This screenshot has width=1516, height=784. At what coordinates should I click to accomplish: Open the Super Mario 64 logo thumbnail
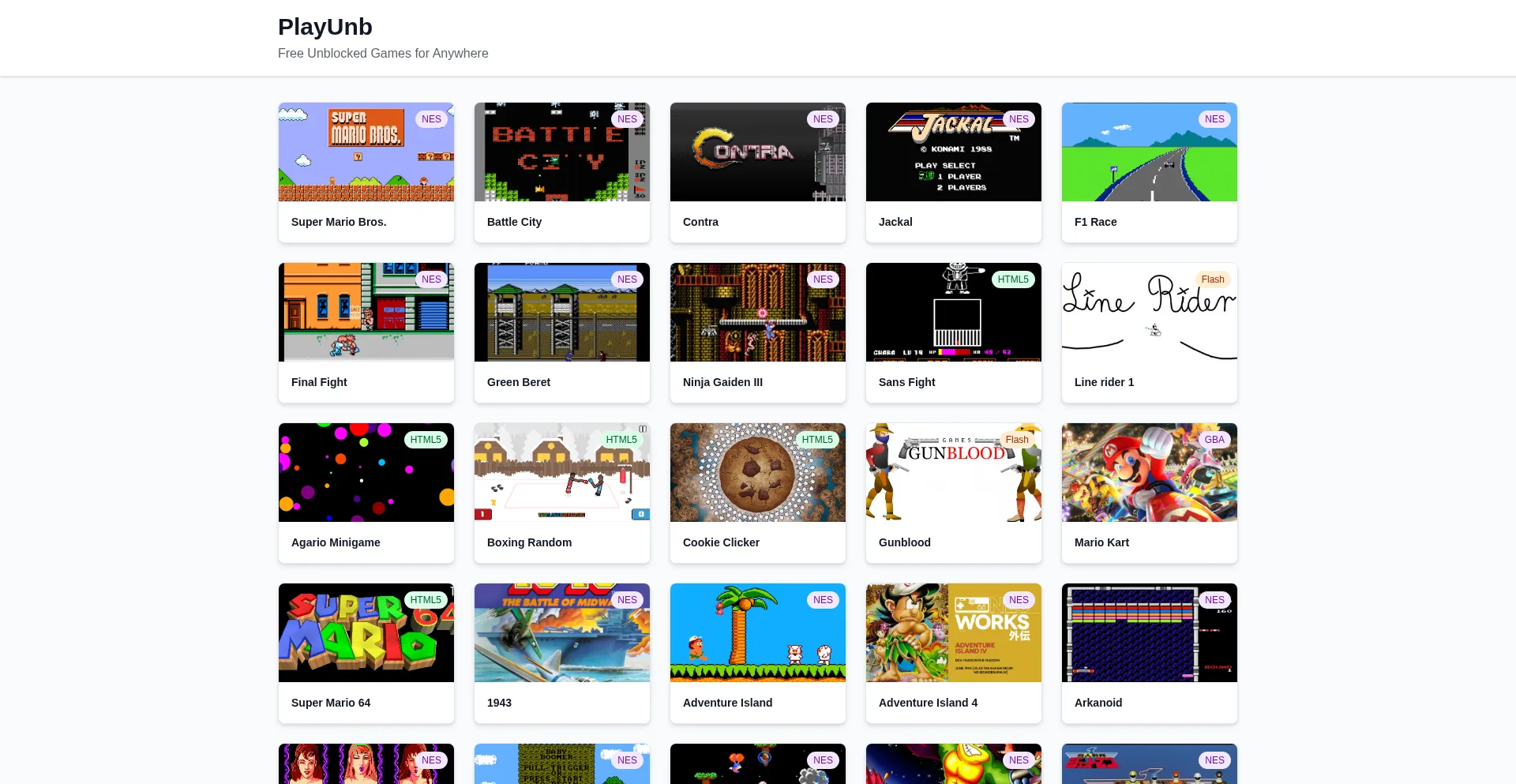click(x=366, y=633)
